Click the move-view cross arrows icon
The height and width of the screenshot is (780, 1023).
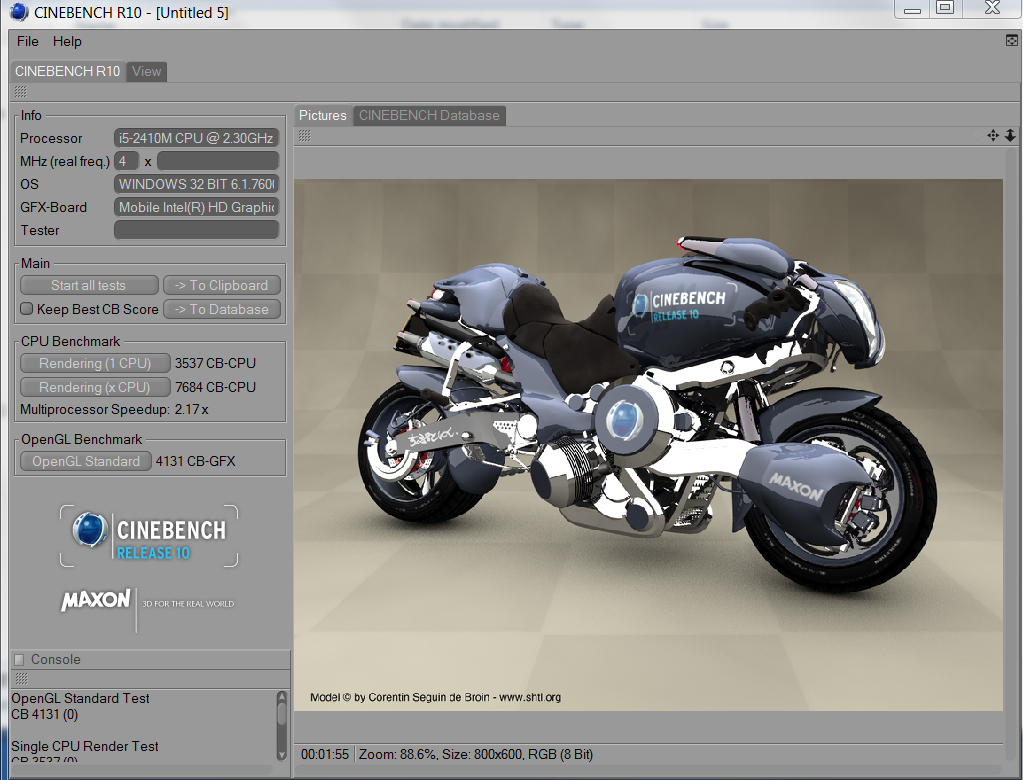(993, 136)
